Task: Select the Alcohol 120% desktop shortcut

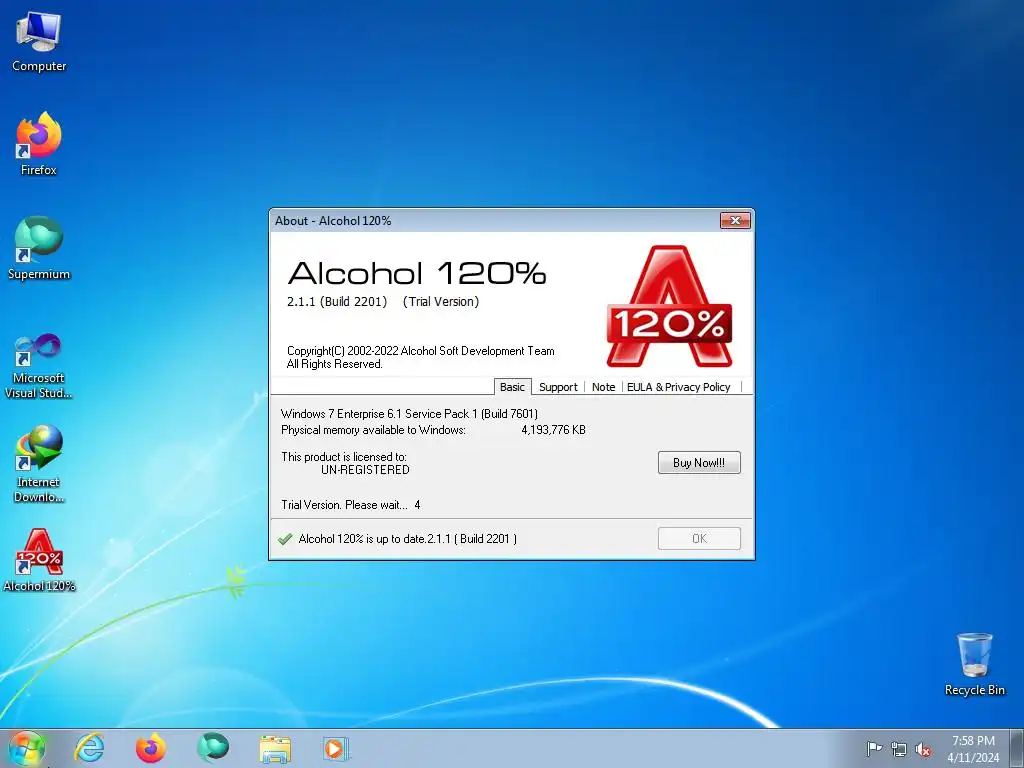Action: [x=39, y=560]
